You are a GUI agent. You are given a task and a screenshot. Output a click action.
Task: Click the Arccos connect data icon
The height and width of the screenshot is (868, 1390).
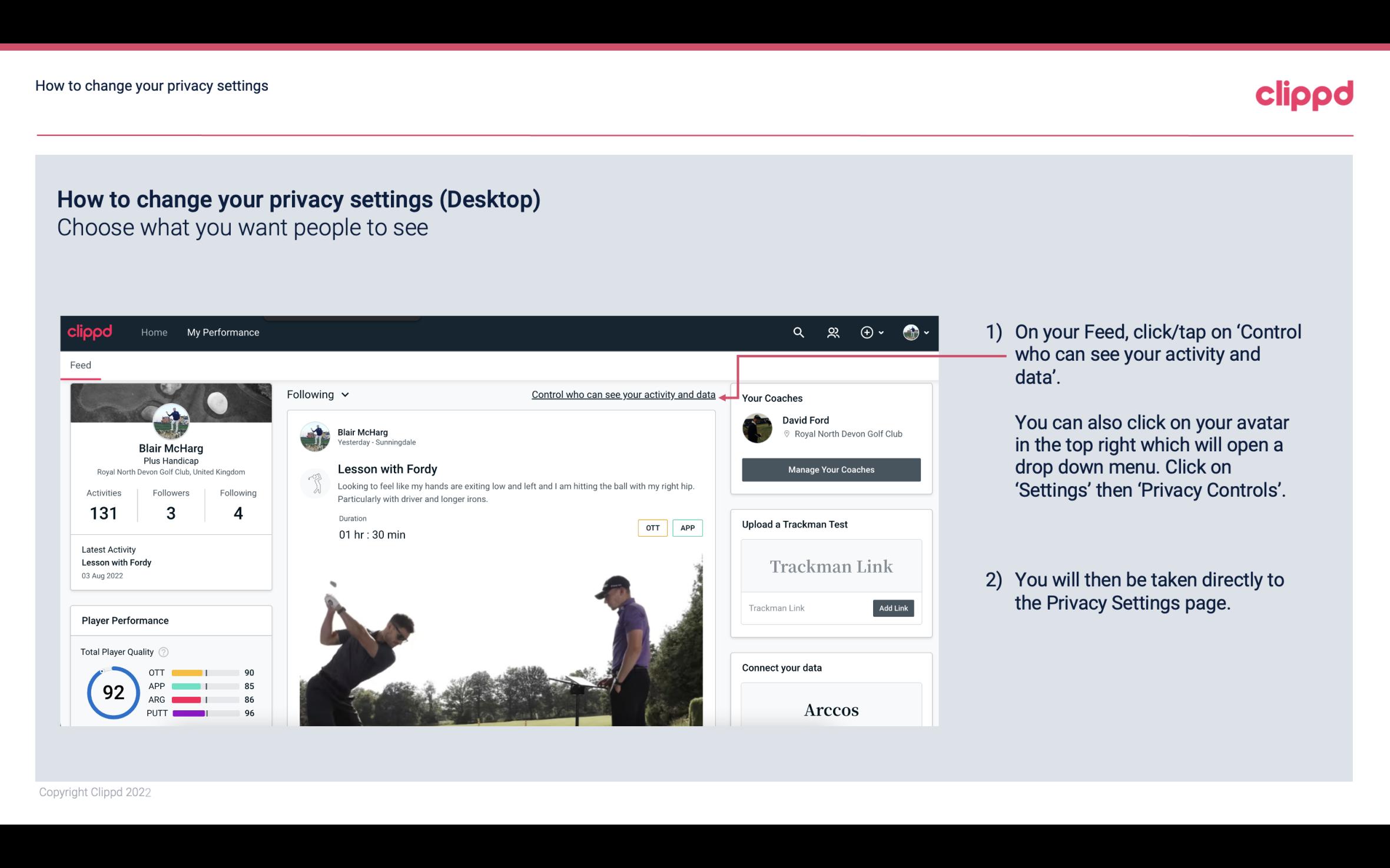pyautogui.click(x=831, y=709)
